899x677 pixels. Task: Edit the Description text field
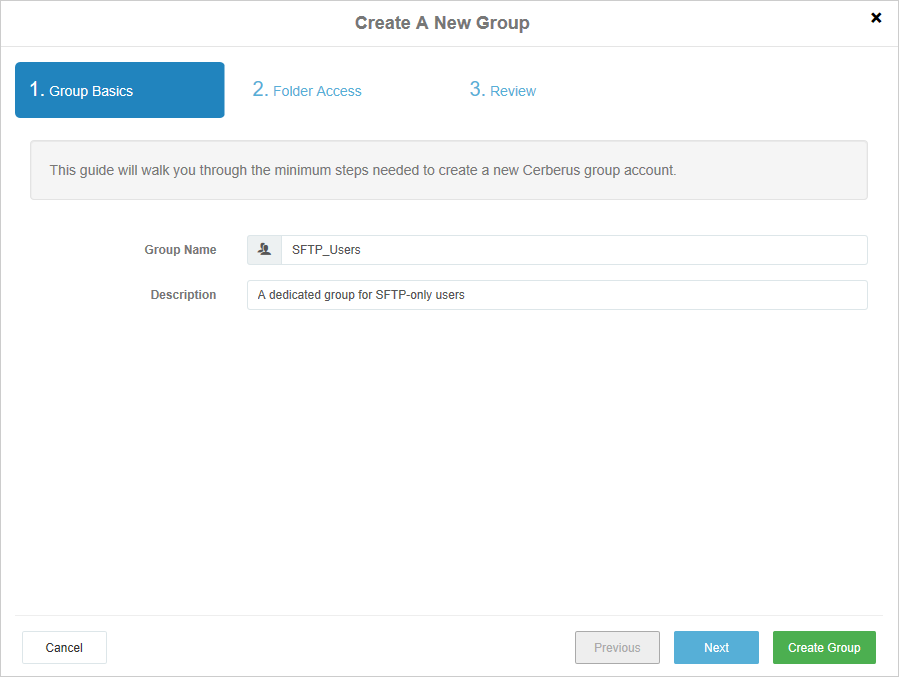point(557,295)
